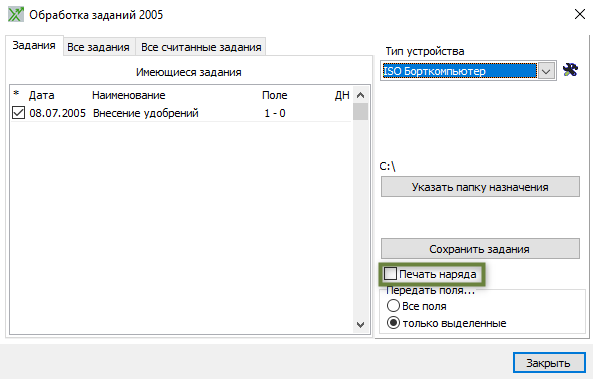Image resolution: width=593 pixels, height=379 pixels.
Task: Click task list scrollbar up arrow
Action: point(360,95)
